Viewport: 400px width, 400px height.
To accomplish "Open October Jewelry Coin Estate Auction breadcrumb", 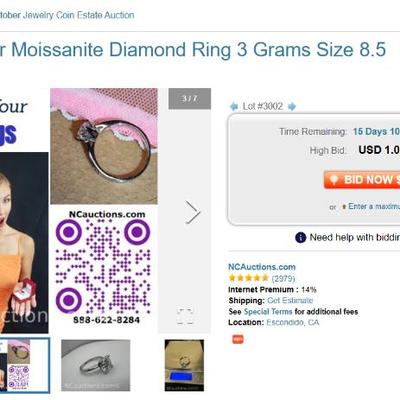I will tap(67, 15).
